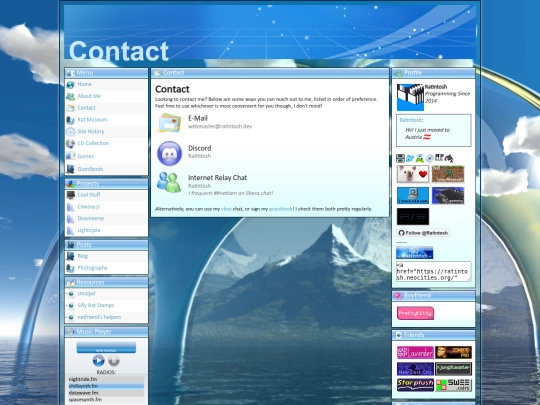Open the Rat Museum page
The width and height of the screenshot is (540, 405).
(x=92, y=120)
